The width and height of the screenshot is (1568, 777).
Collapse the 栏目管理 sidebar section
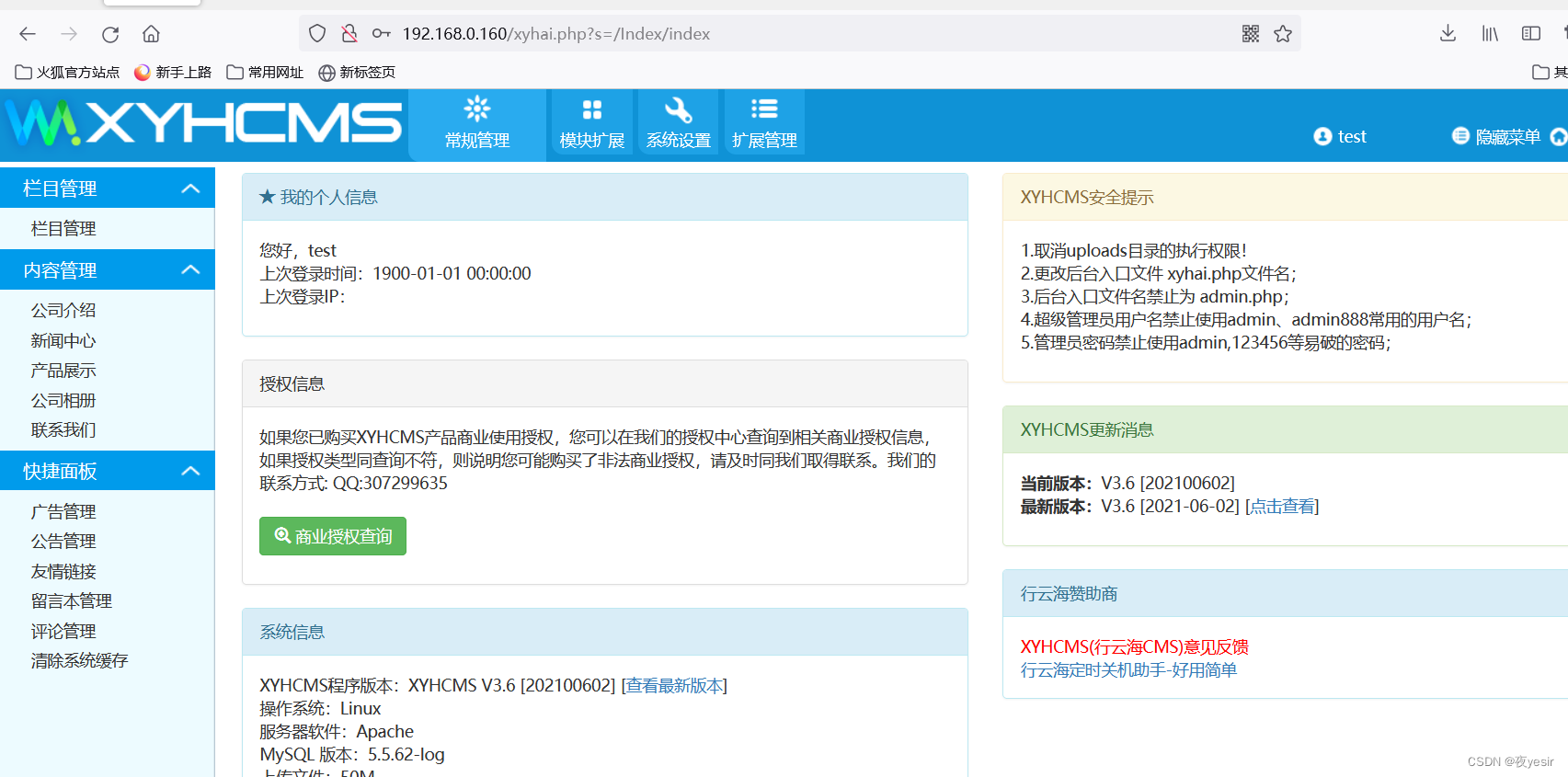click(x=108, y=189)
